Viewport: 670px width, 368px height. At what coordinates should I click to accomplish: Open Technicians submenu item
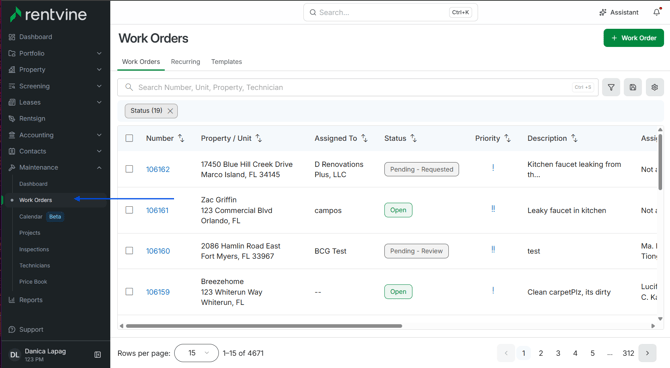tap(35, 265)
